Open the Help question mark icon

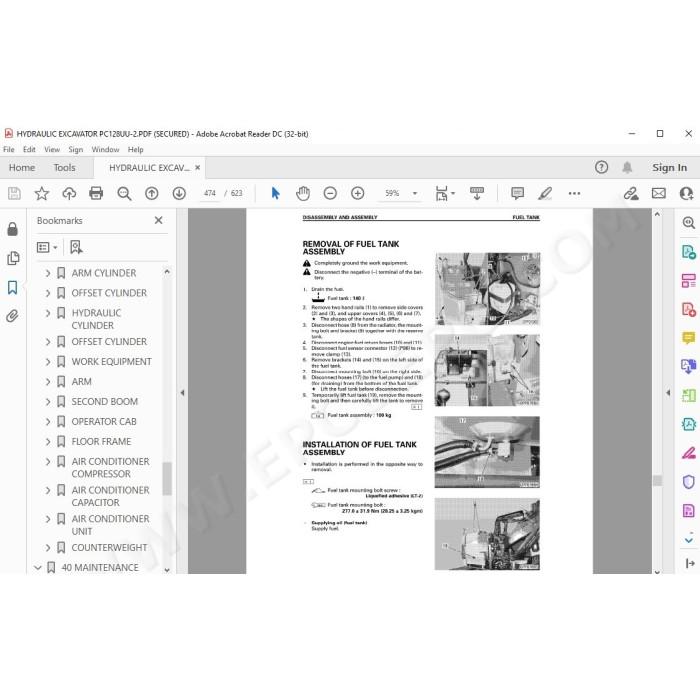(x=601, y=167)
